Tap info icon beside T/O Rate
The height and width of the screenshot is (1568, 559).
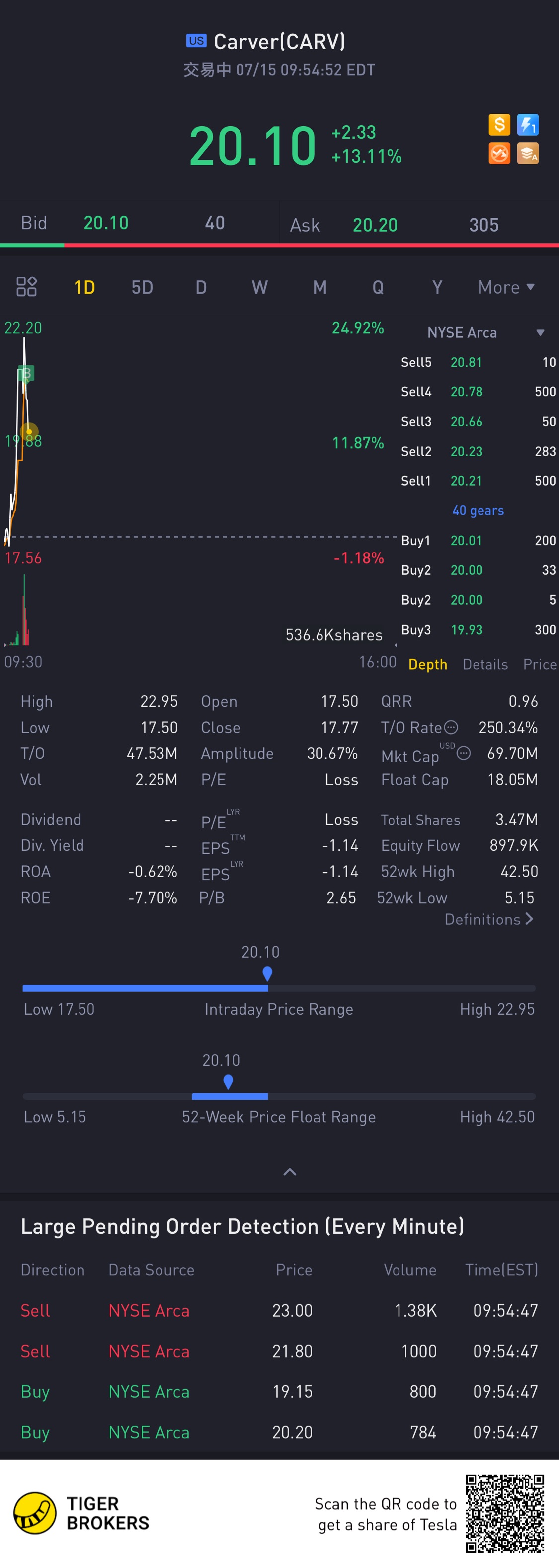tap(451, 727)
